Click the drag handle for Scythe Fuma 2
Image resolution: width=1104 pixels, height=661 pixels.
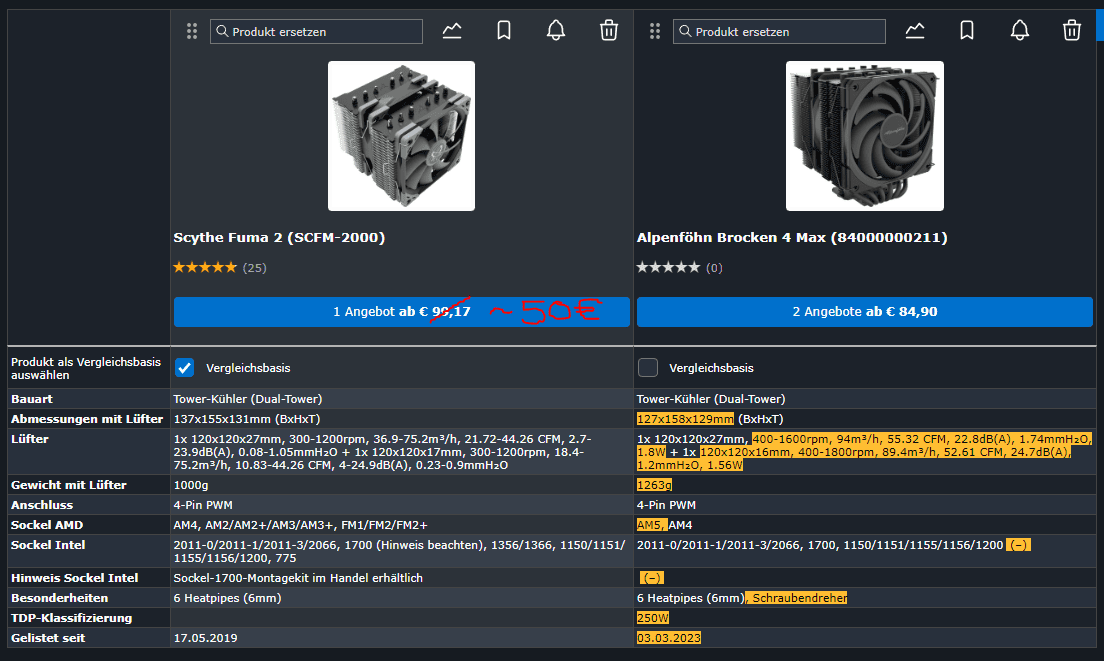pos(192,31)
